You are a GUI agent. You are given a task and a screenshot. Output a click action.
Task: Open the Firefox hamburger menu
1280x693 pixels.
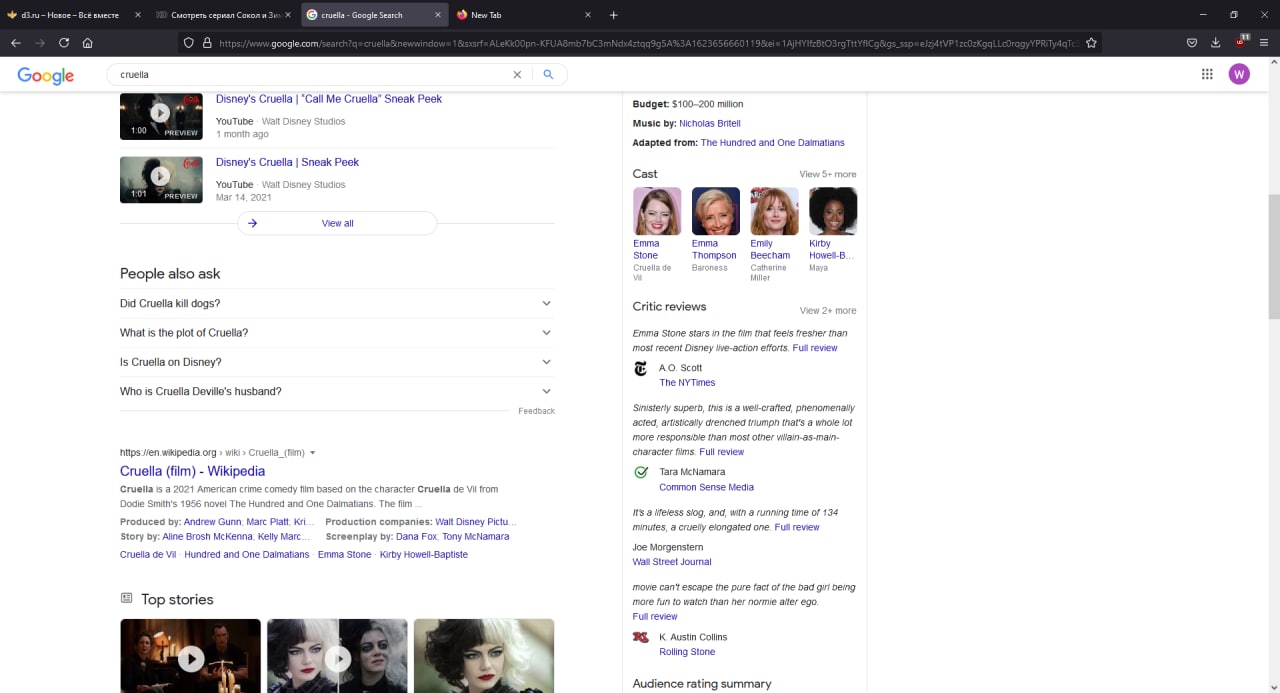(1264, 43)
